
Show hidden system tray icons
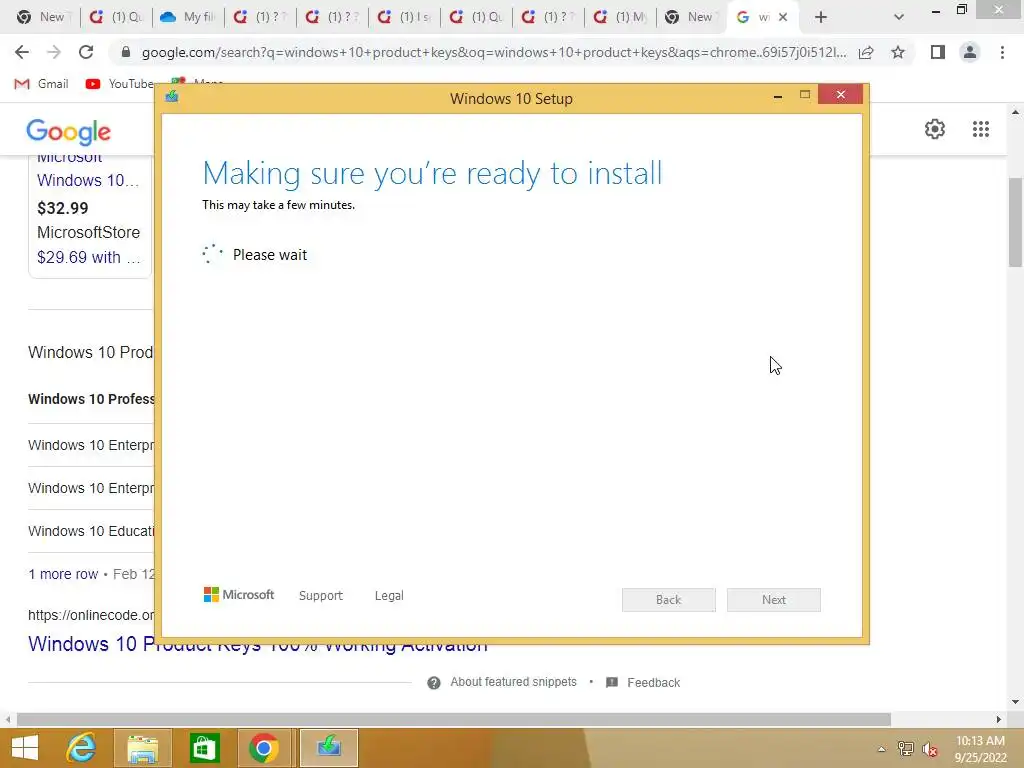[881, 749]
